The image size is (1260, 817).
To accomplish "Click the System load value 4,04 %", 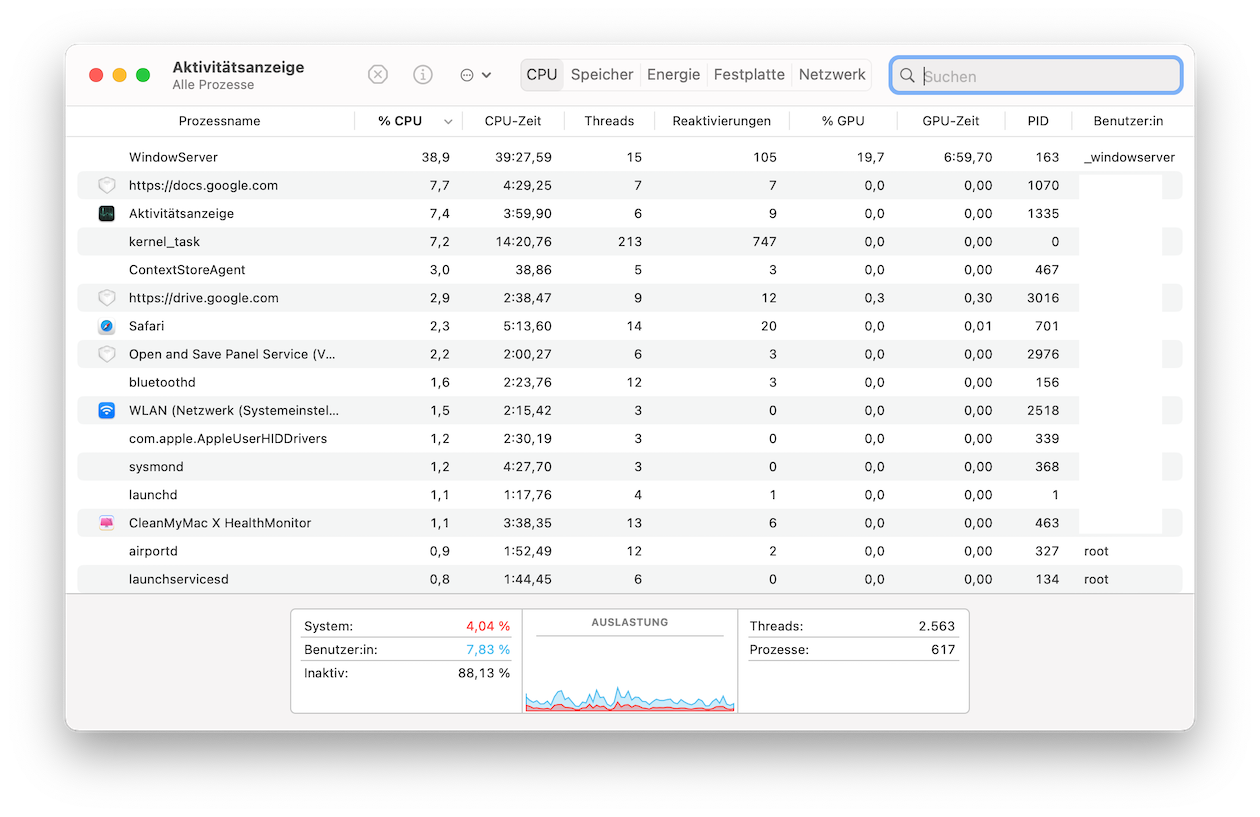I will pos(488,626).
